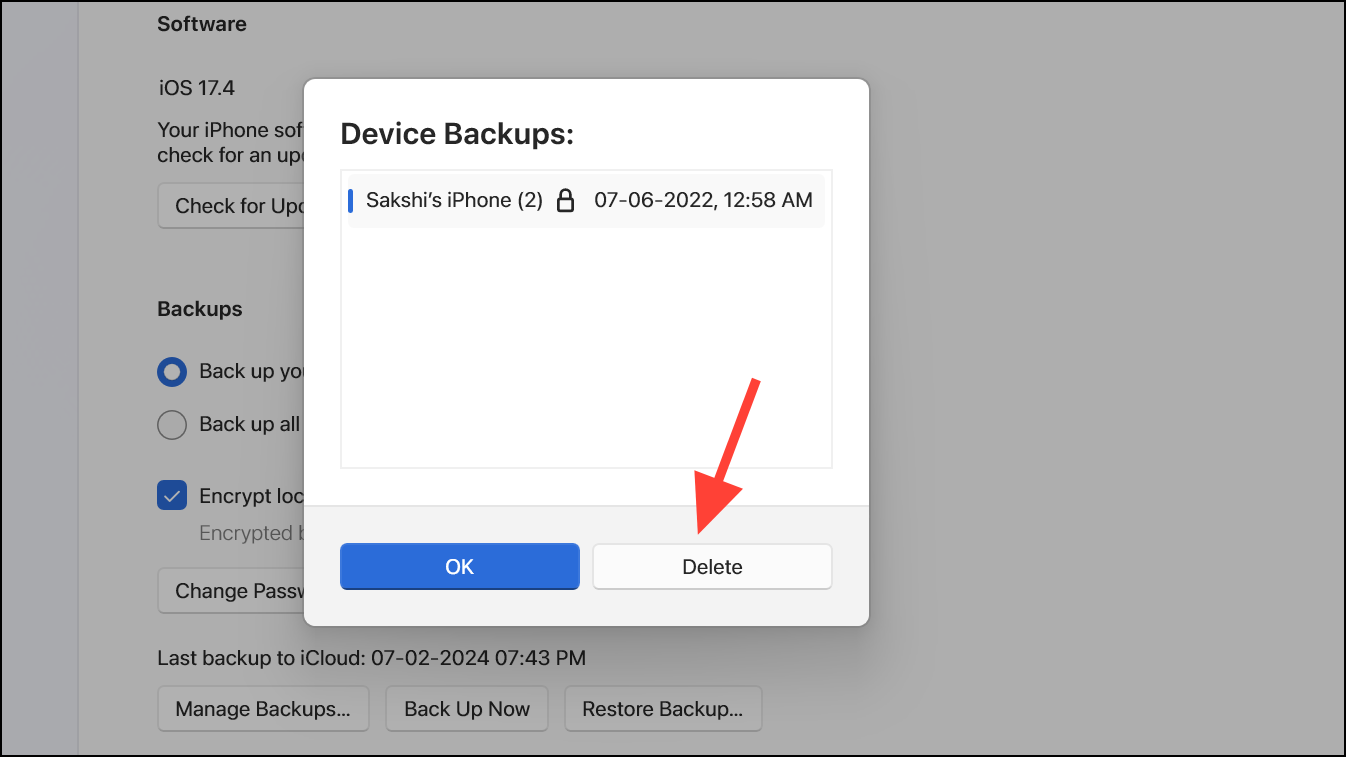
Task: Click the Device Backups heading
Action: (x=457, y=134)
